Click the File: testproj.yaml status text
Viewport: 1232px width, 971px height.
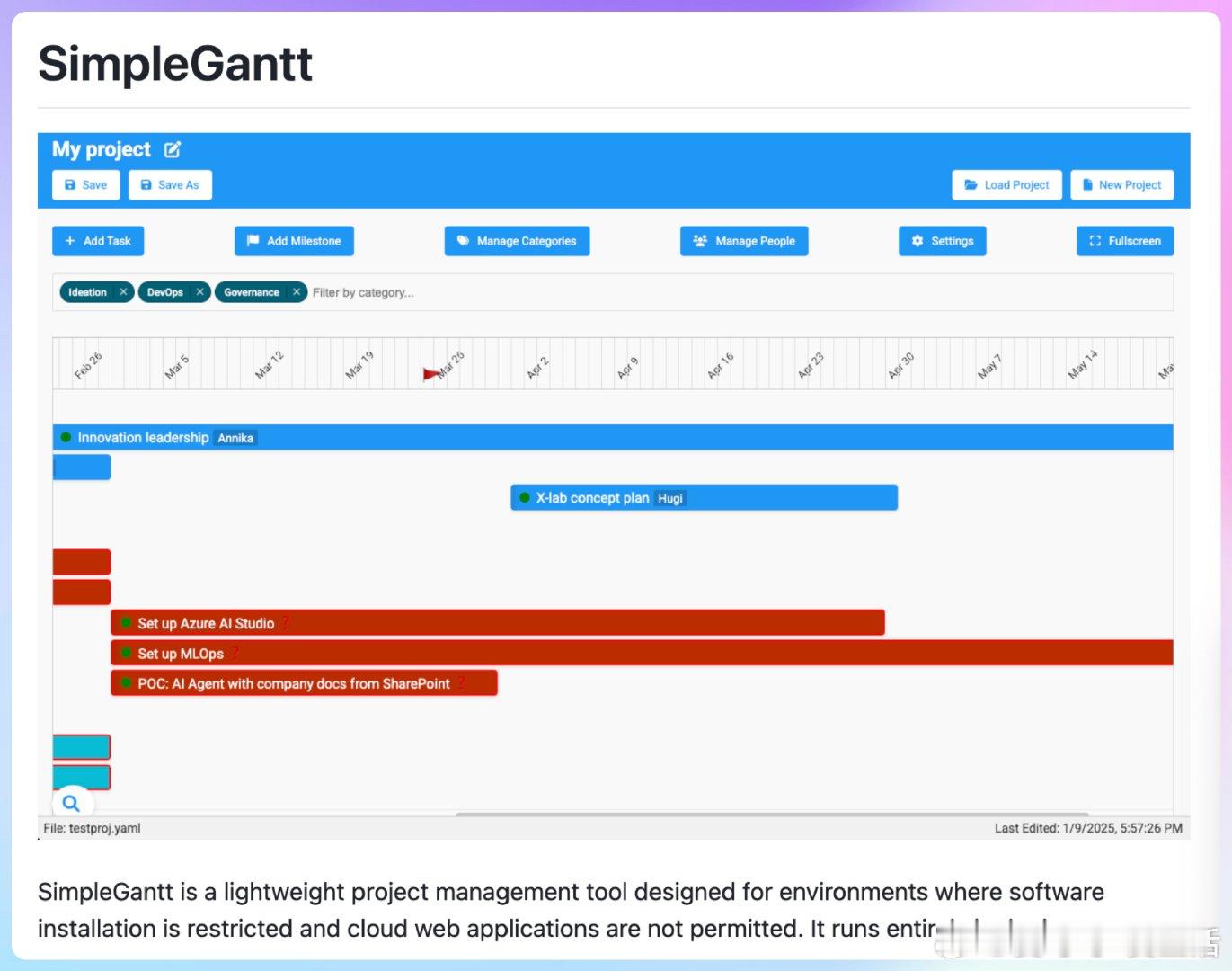(x=92, y=828)
